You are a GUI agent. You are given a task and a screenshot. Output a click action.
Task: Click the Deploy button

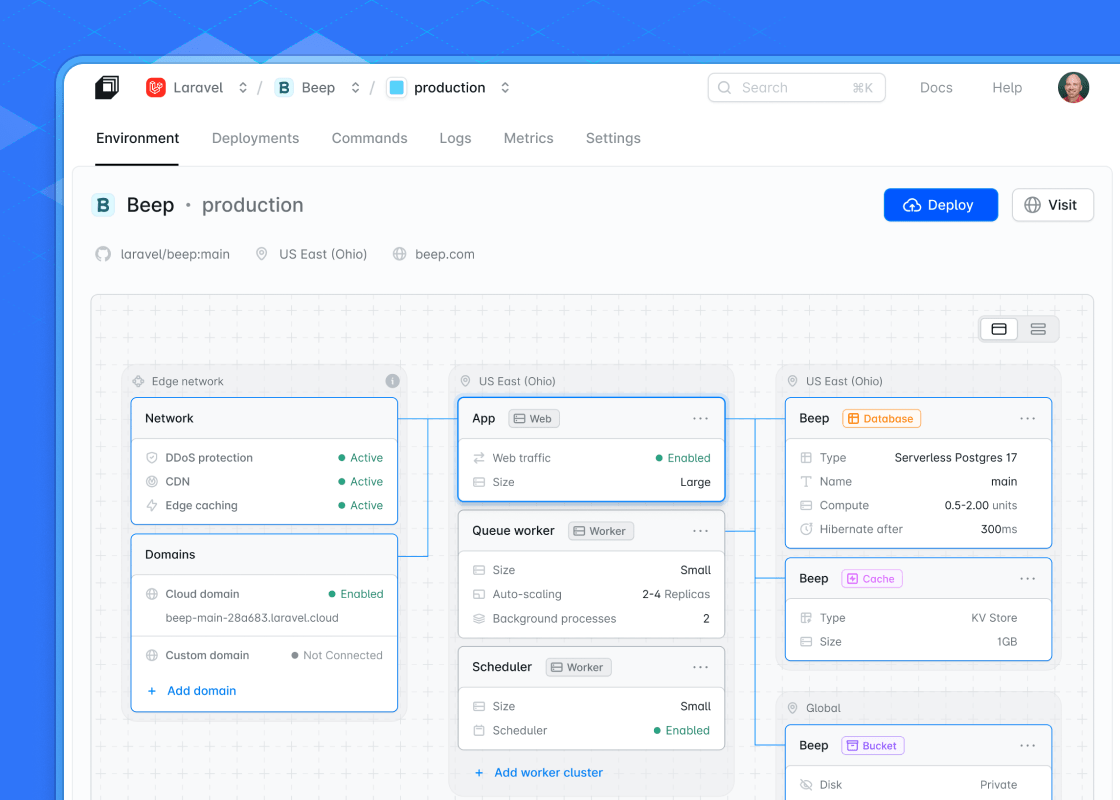(x=940, y=205)
